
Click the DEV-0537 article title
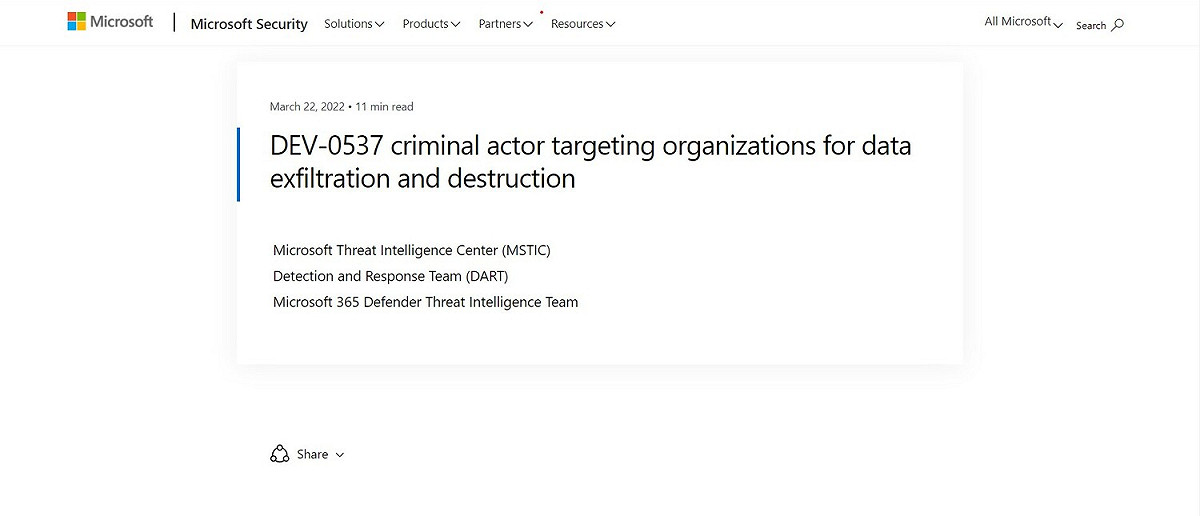point(591,162)
